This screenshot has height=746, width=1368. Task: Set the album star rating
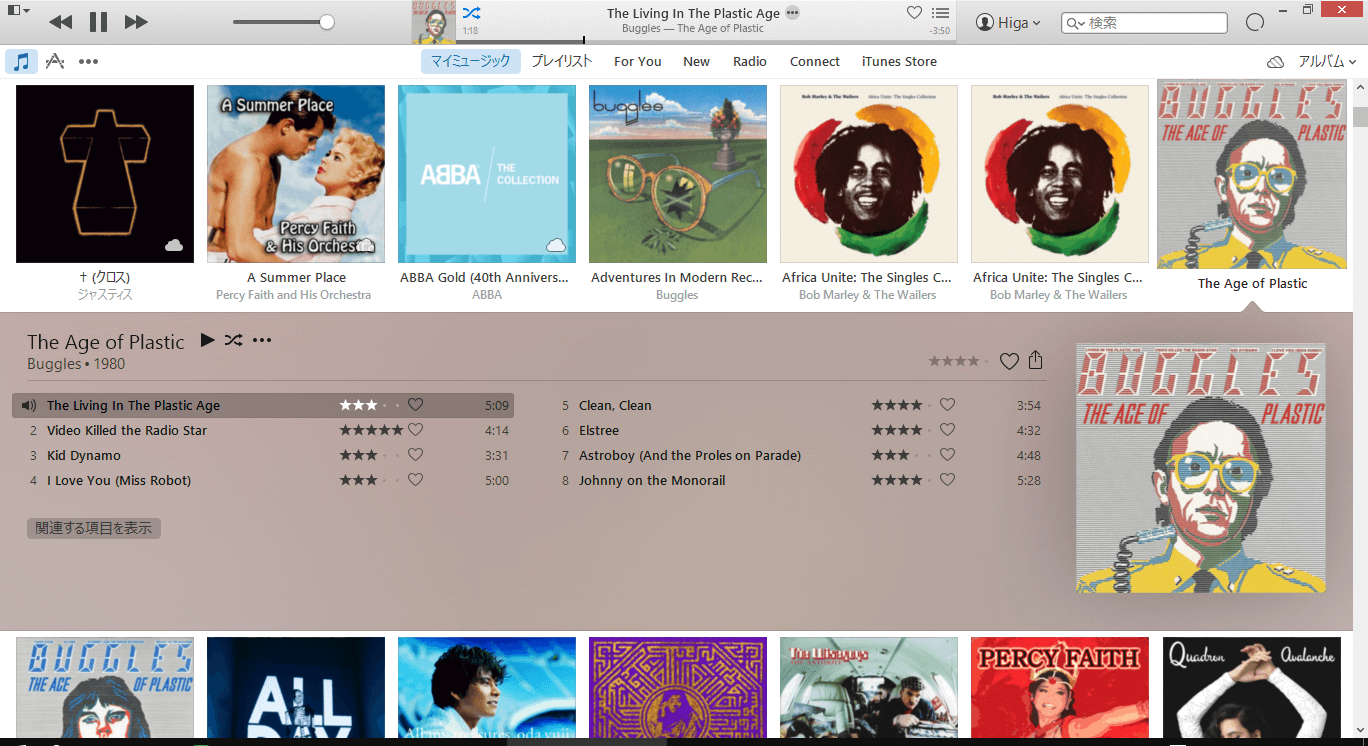(x=958, y=361)
